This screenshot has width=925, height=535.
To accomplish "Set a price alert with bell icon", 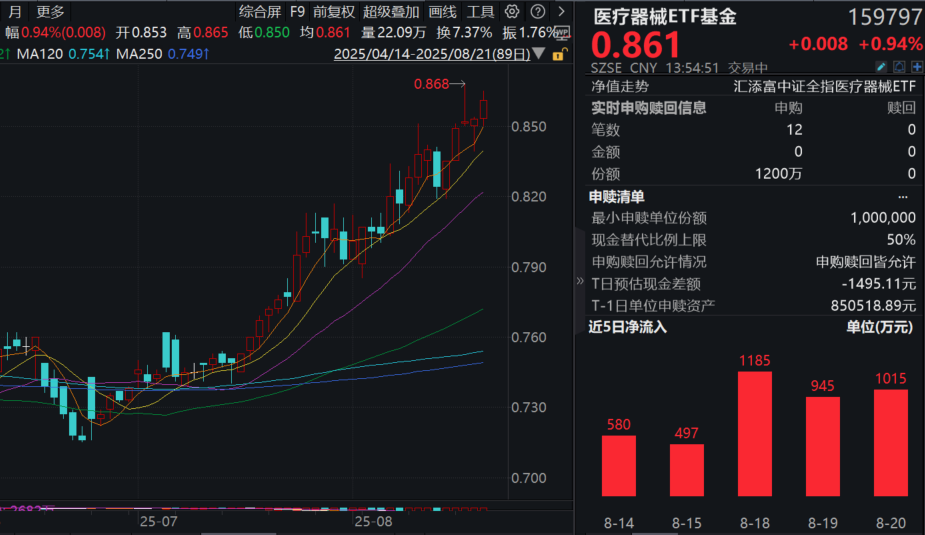I will click(898, 66).
